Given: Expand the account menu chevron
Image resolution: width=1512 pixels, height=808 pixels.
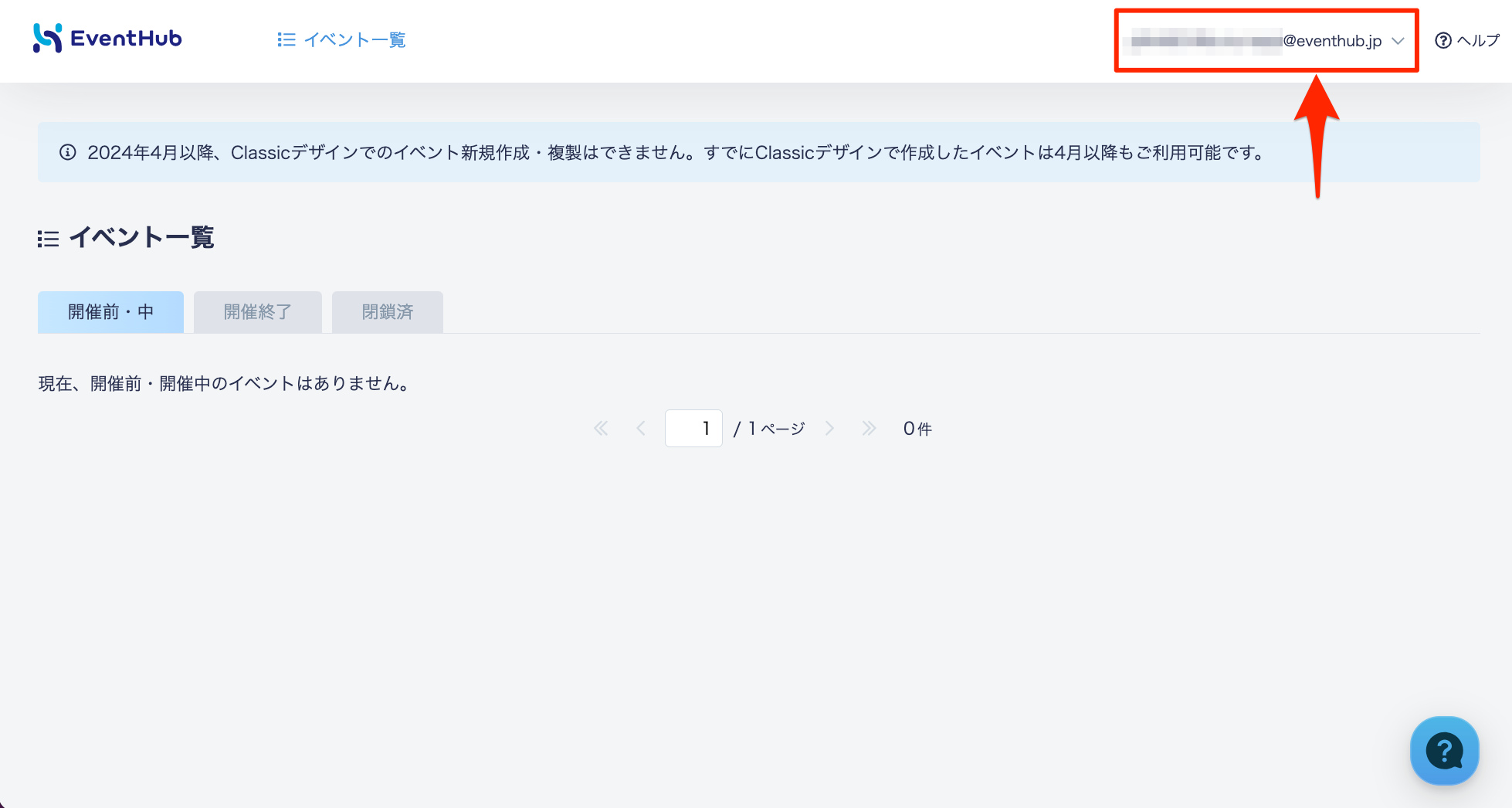Looking at the screenshot, I should (1398, 41).
